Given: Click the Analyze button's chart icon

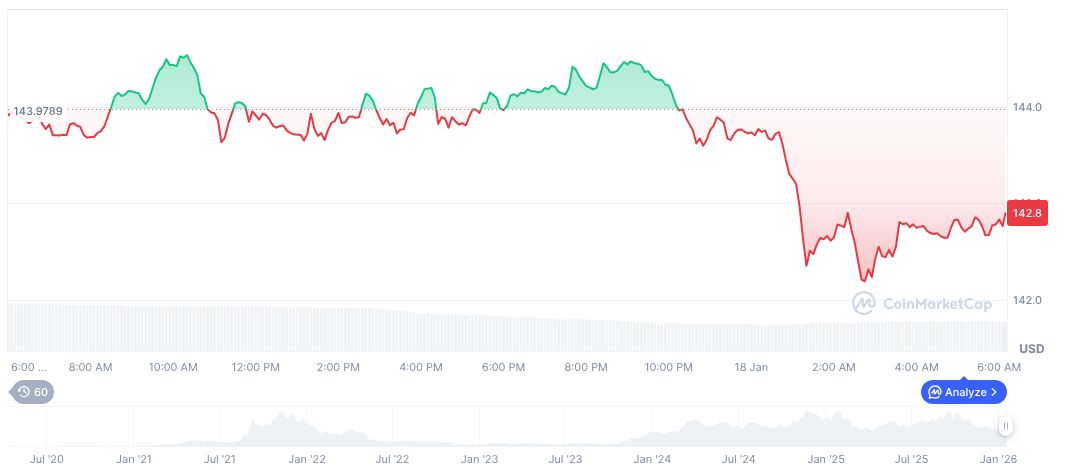Looking at the screenshot, I should tap(934, 392).
